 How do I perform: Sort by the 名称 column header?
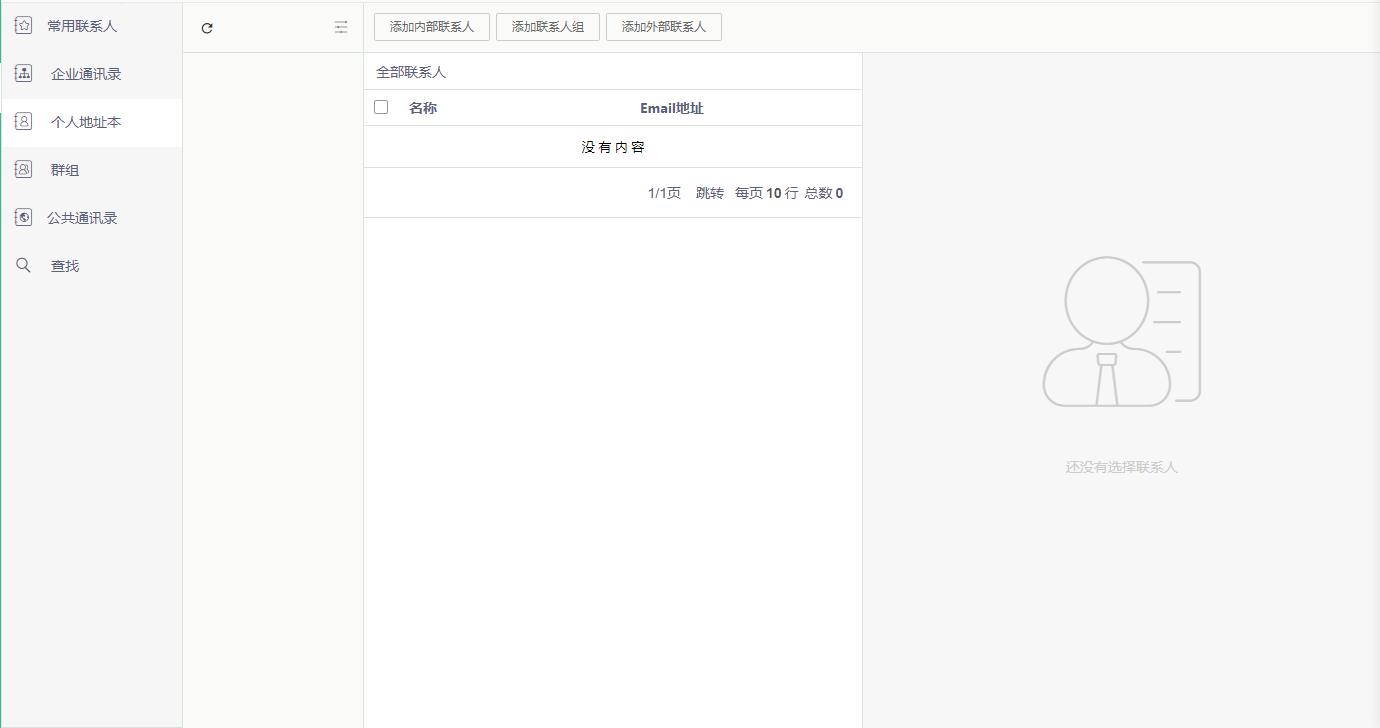[423, 108]
